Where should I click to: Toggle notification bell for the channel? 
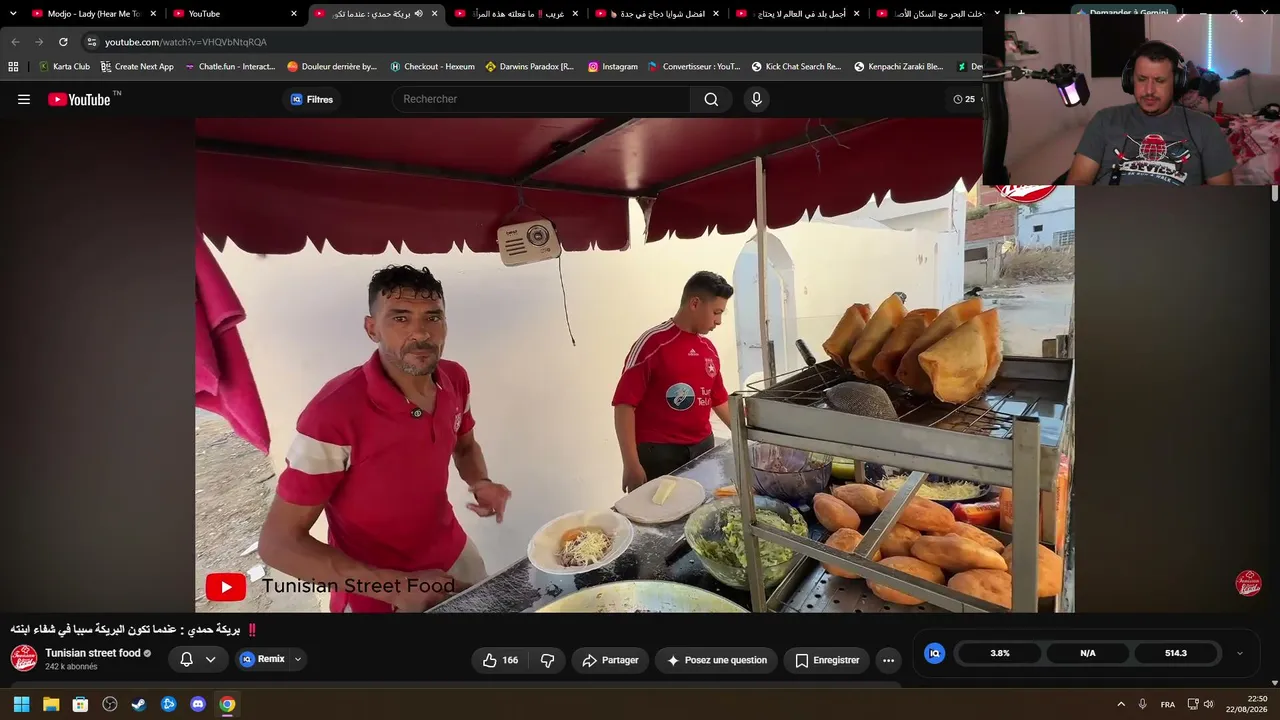[186, 659]
